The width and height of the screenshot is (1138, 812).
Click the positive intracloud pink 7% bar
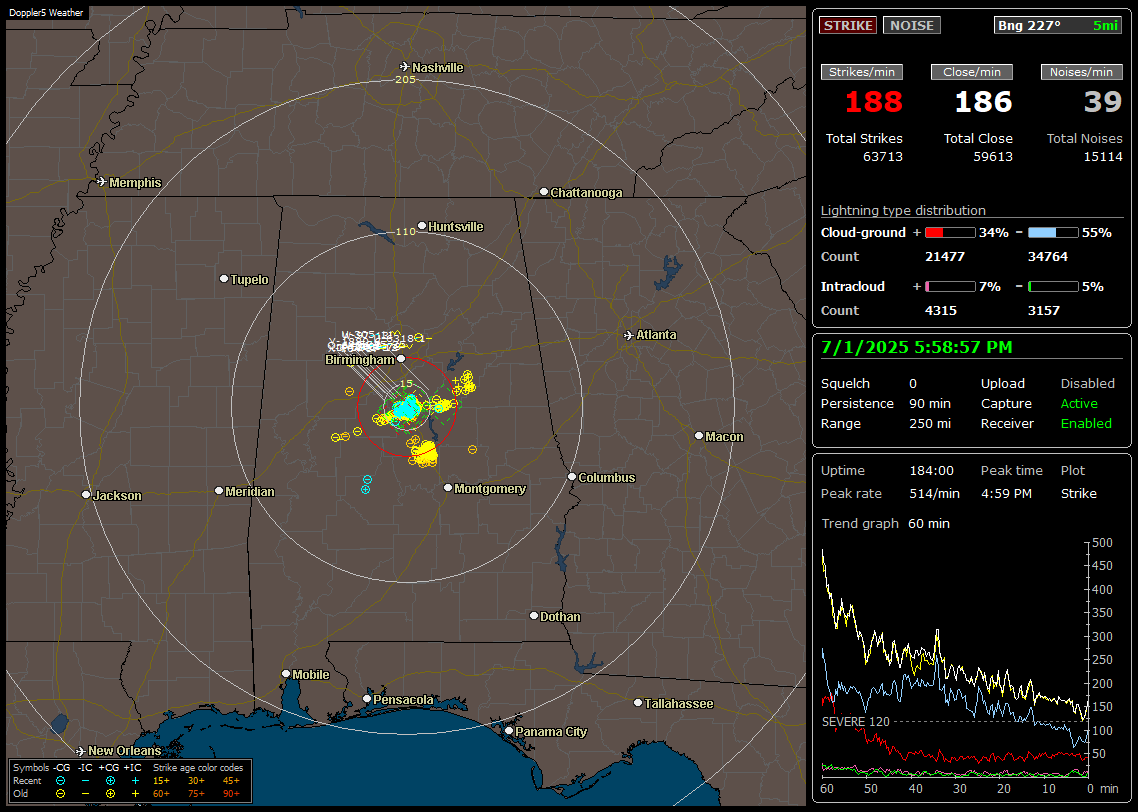950,287
